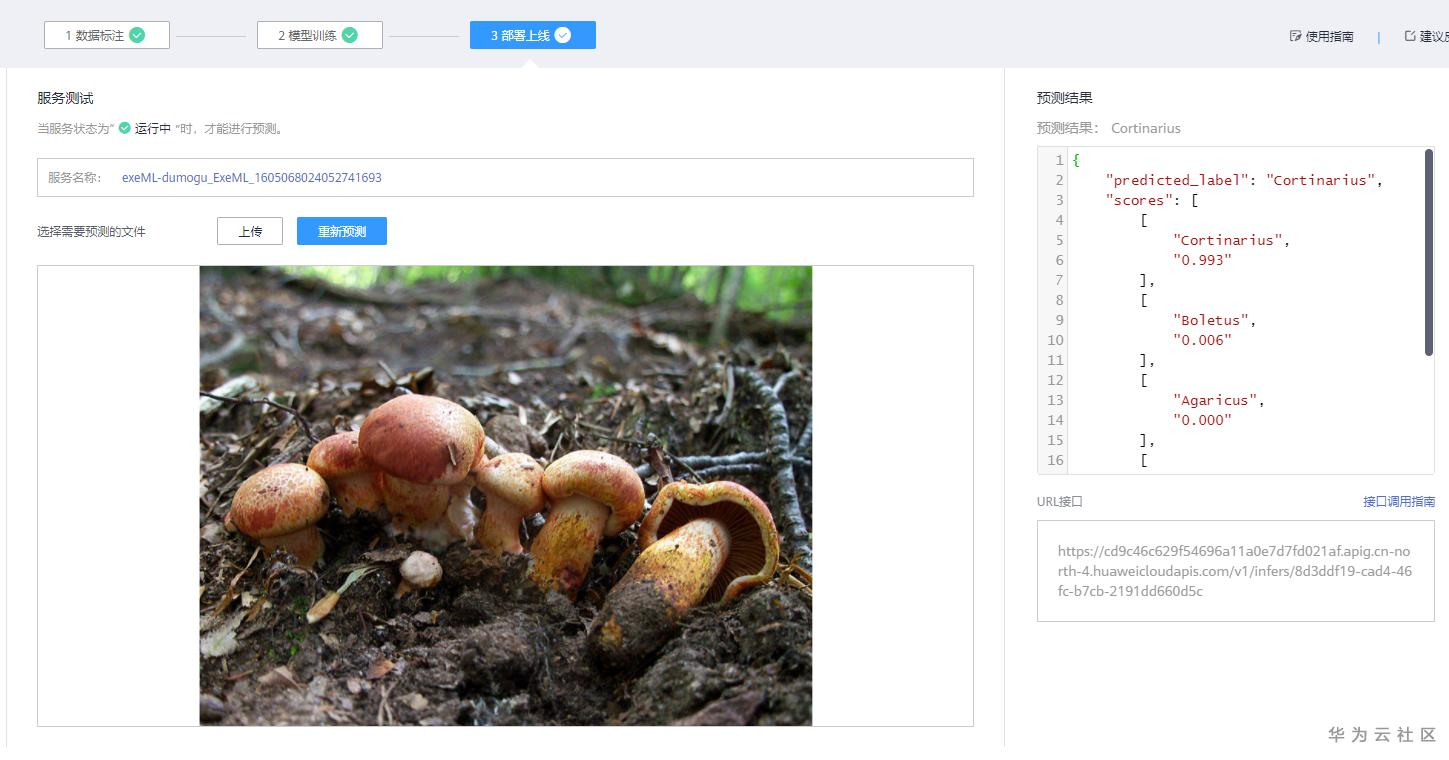Click the 上传 upload button
This screenshot has width=1449, height=760.
250,231
